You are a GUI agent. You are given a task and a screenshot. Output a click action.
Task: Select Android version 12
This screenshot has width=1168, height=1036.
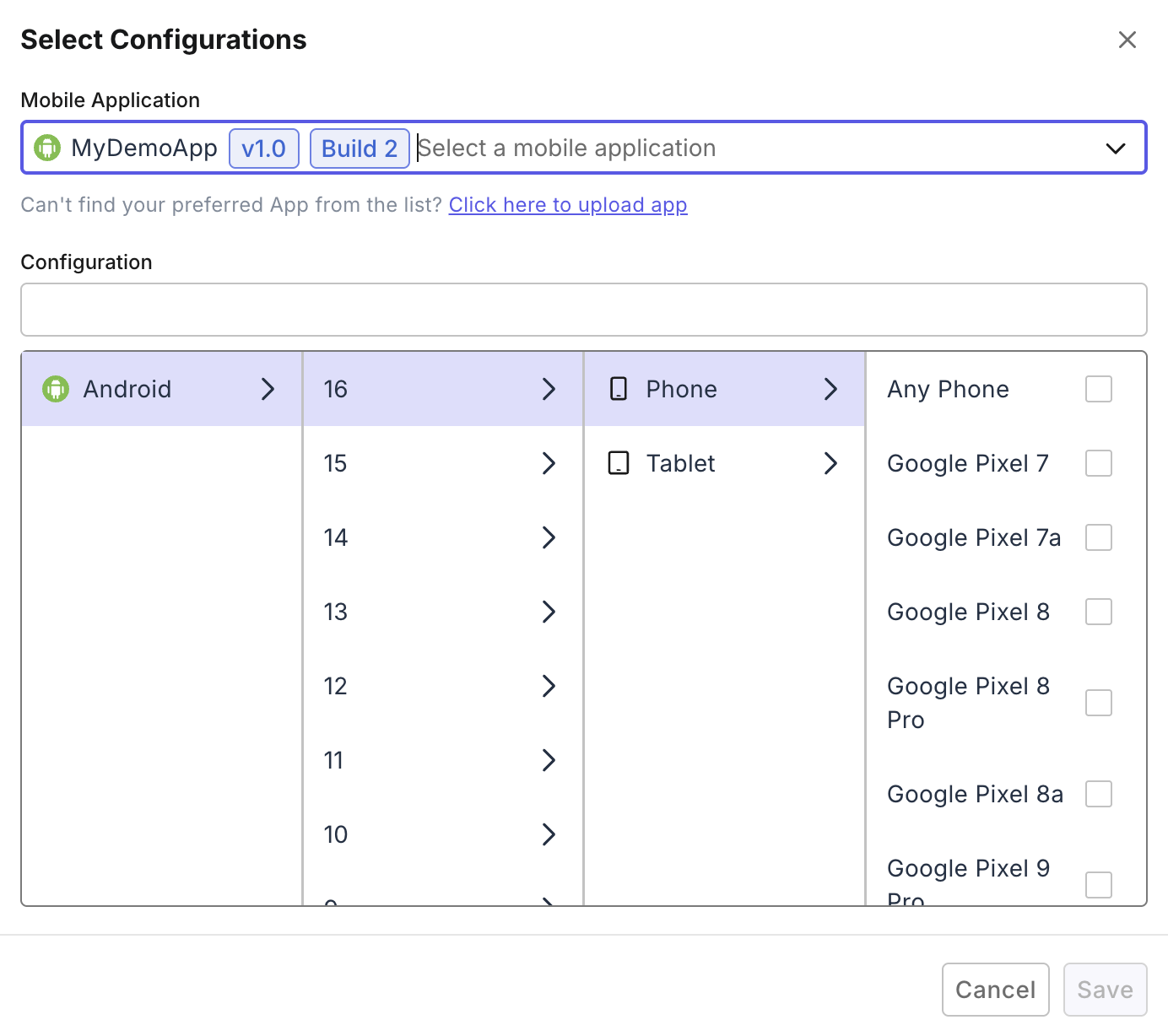tap(443, 686)
